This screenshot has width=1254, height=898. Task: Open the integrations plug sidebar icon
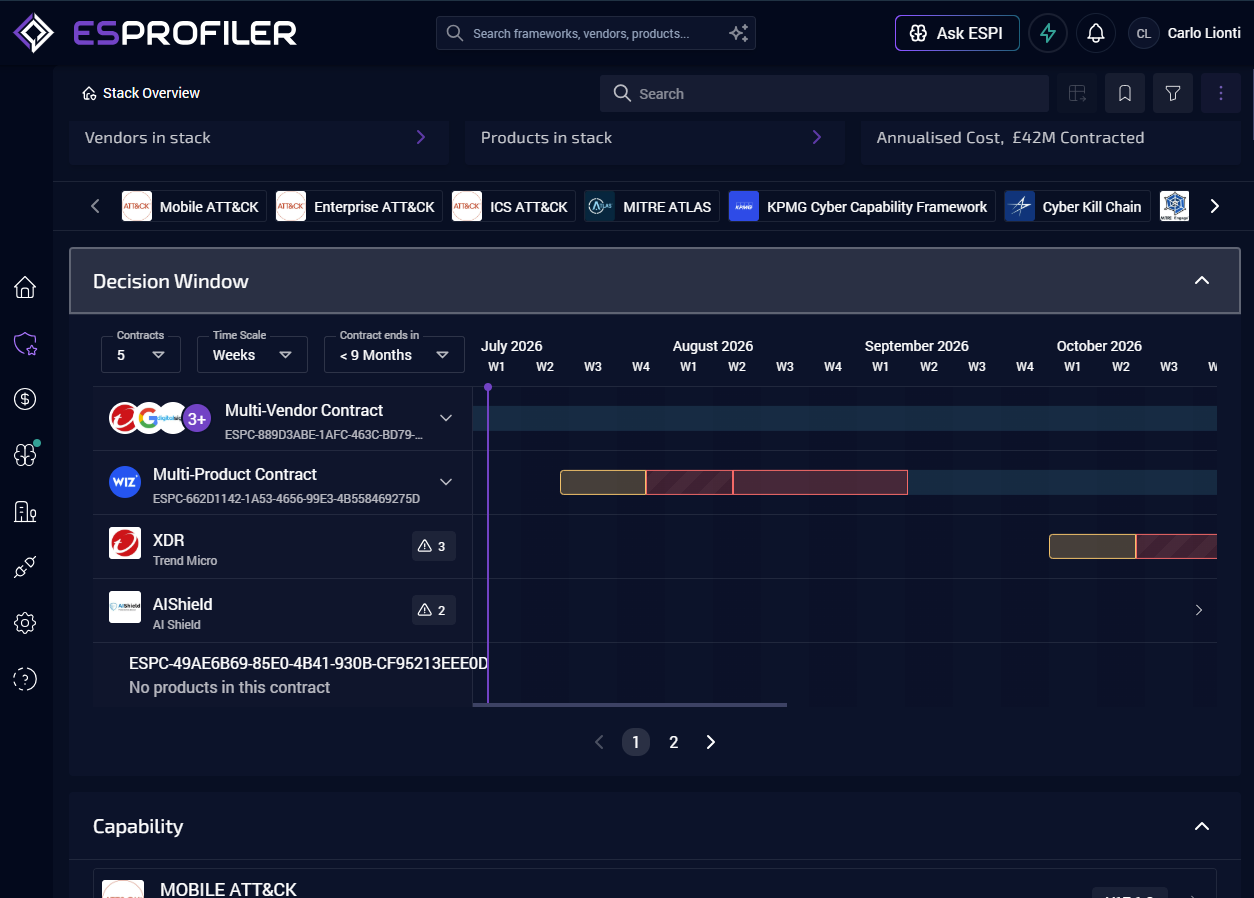point(25,568)
